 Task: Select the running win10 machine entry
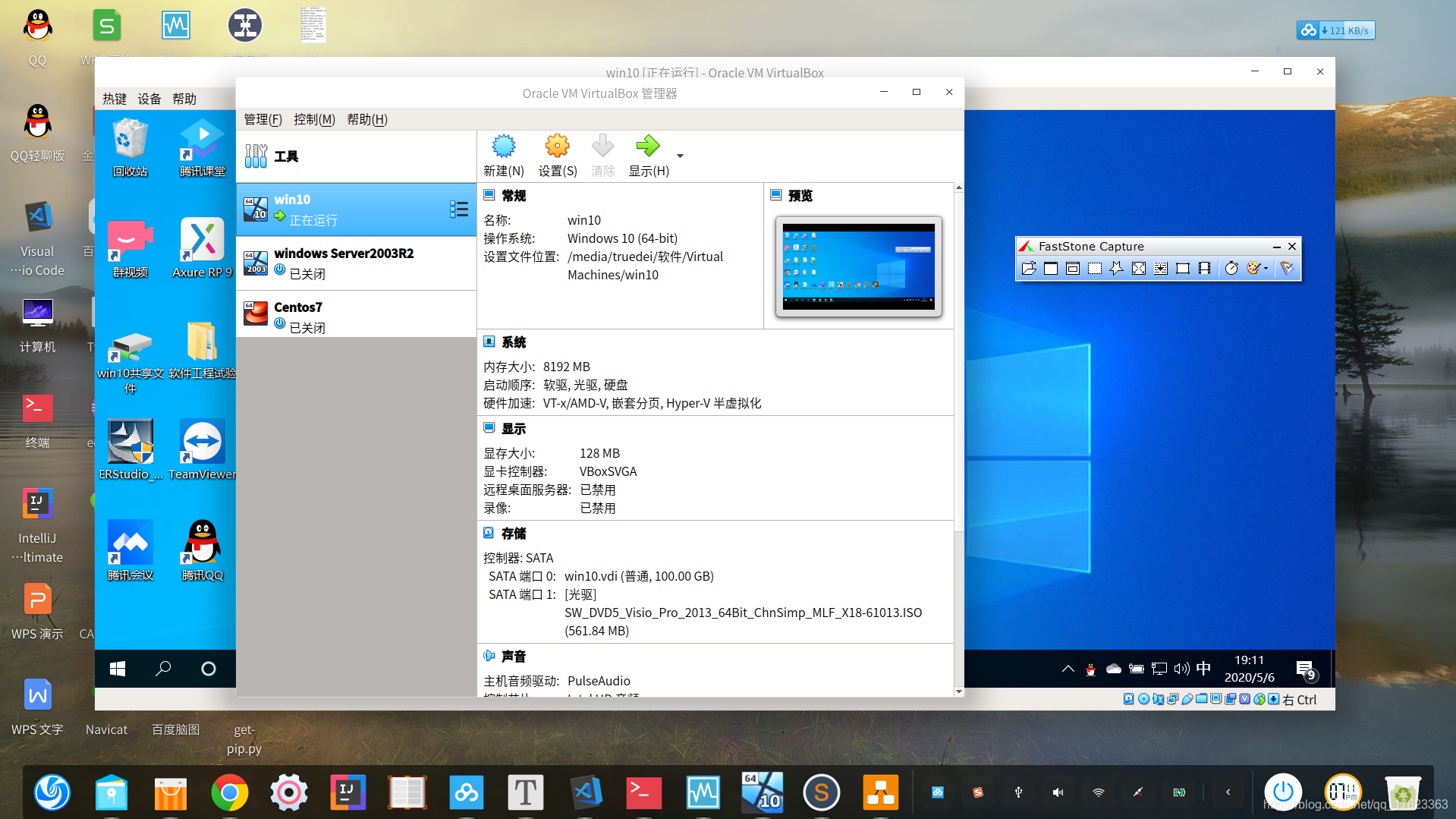[356, 209]
